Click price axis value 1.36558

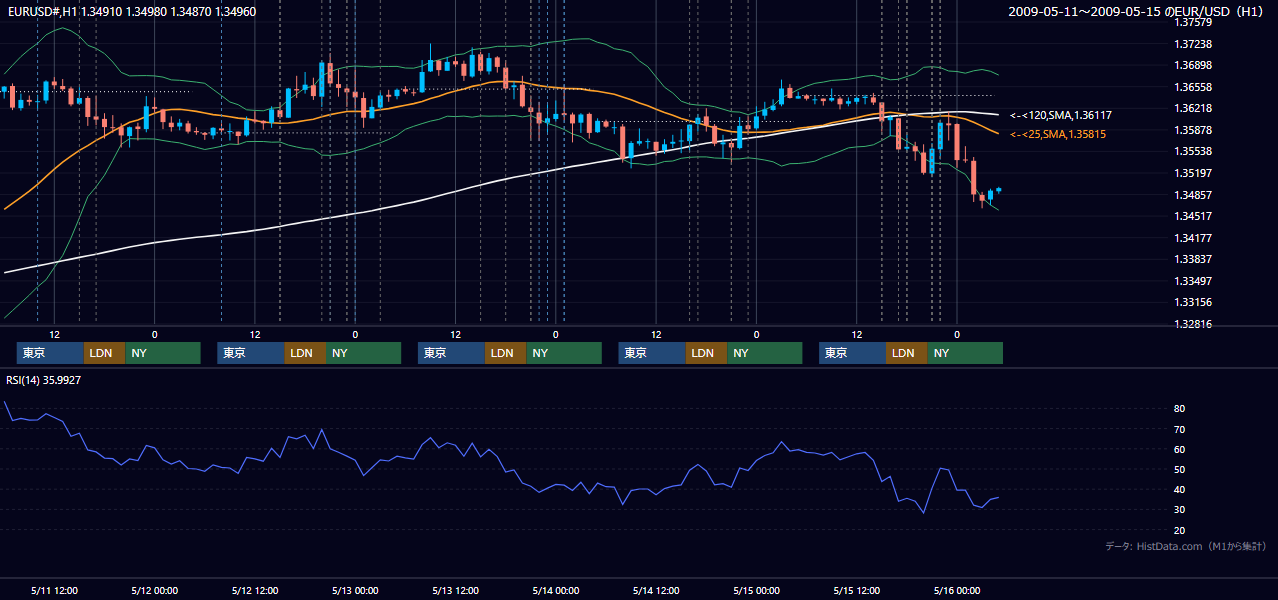[x=1192, y=88]
